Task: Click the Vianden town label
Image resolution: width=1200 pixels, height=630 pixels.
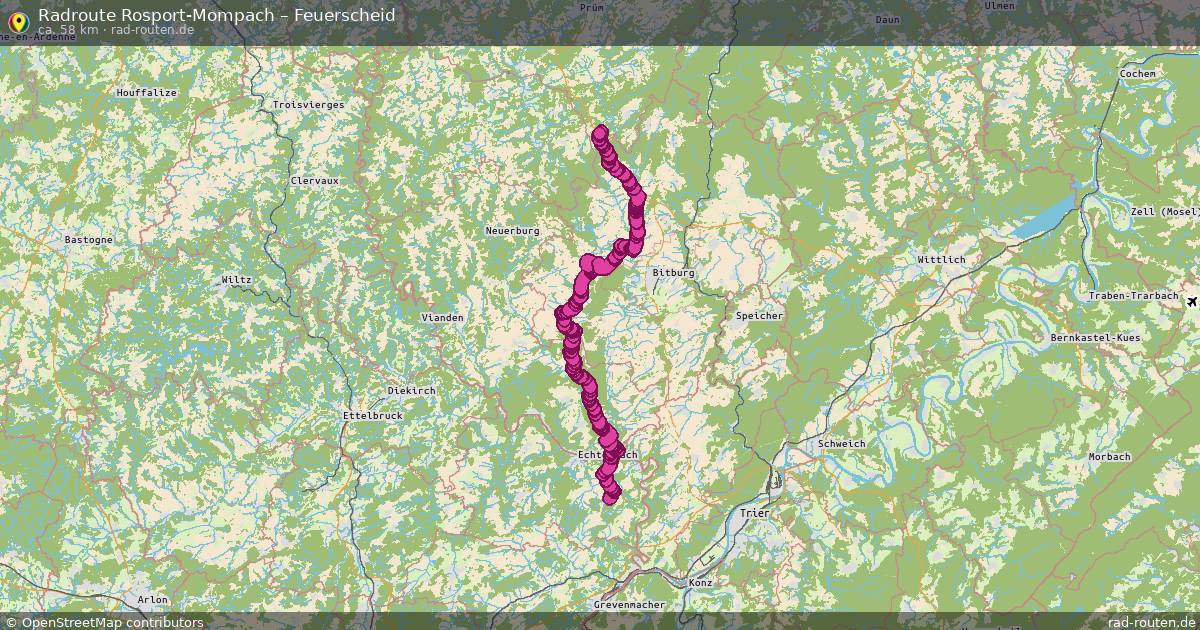Action: point(443,318)
